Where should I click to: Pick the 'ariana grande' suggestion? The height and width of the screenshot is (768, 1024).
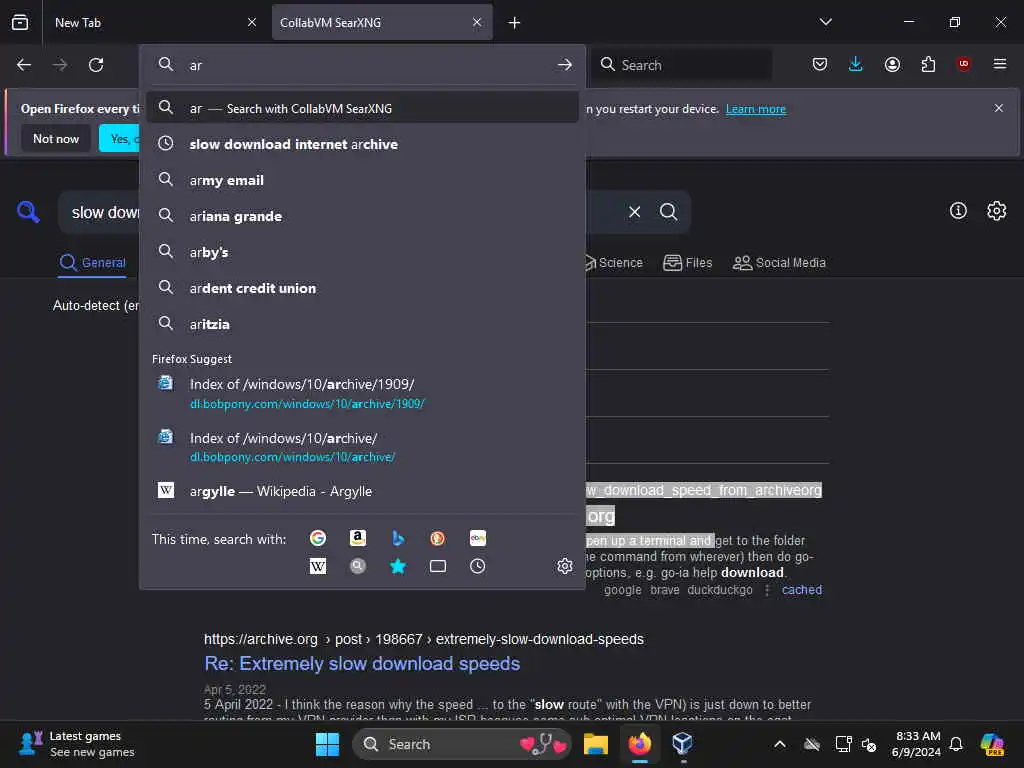(x=362, y=216)
